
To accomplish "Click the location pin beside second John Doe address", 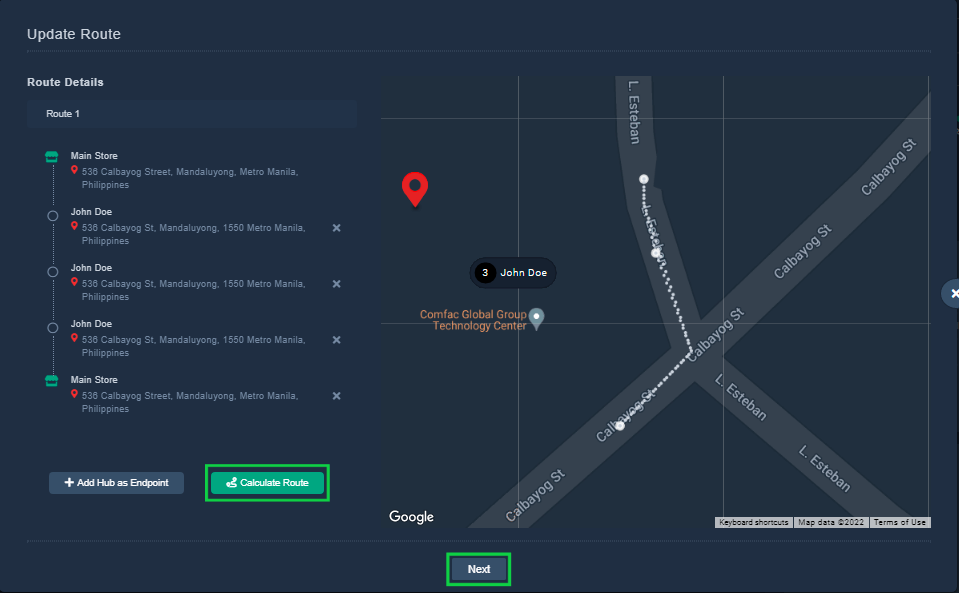I will click(x=74, y=282).
